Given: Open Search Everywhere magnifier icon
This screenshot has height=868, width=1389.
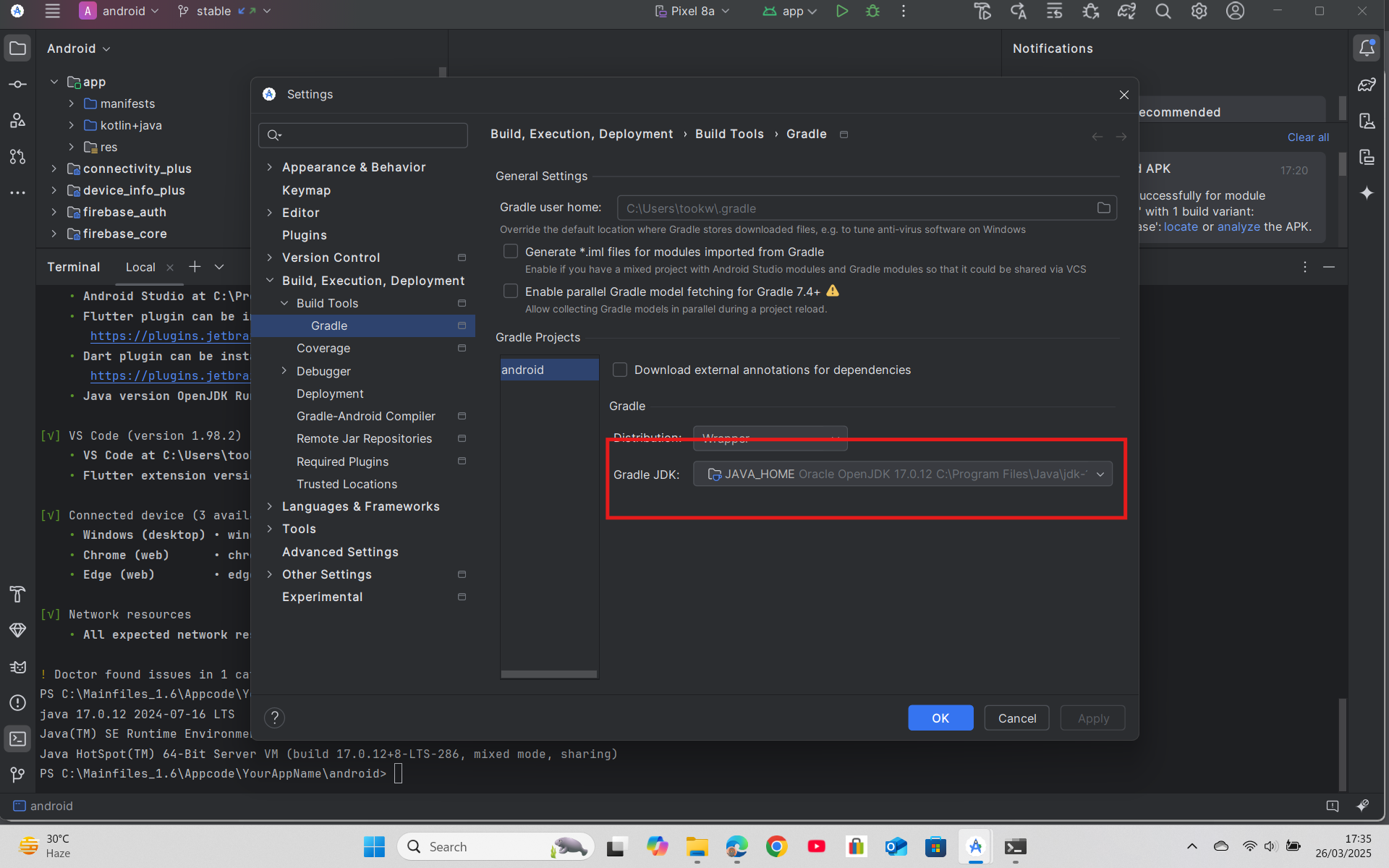Looking at the screenshot, I should point(1163,11).
